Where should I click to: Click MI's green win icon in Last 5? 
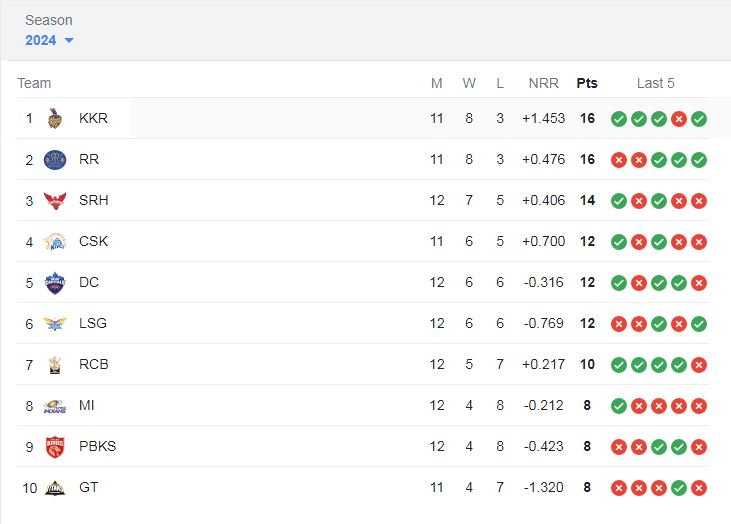pyautogui.click(x=619, y=406)
